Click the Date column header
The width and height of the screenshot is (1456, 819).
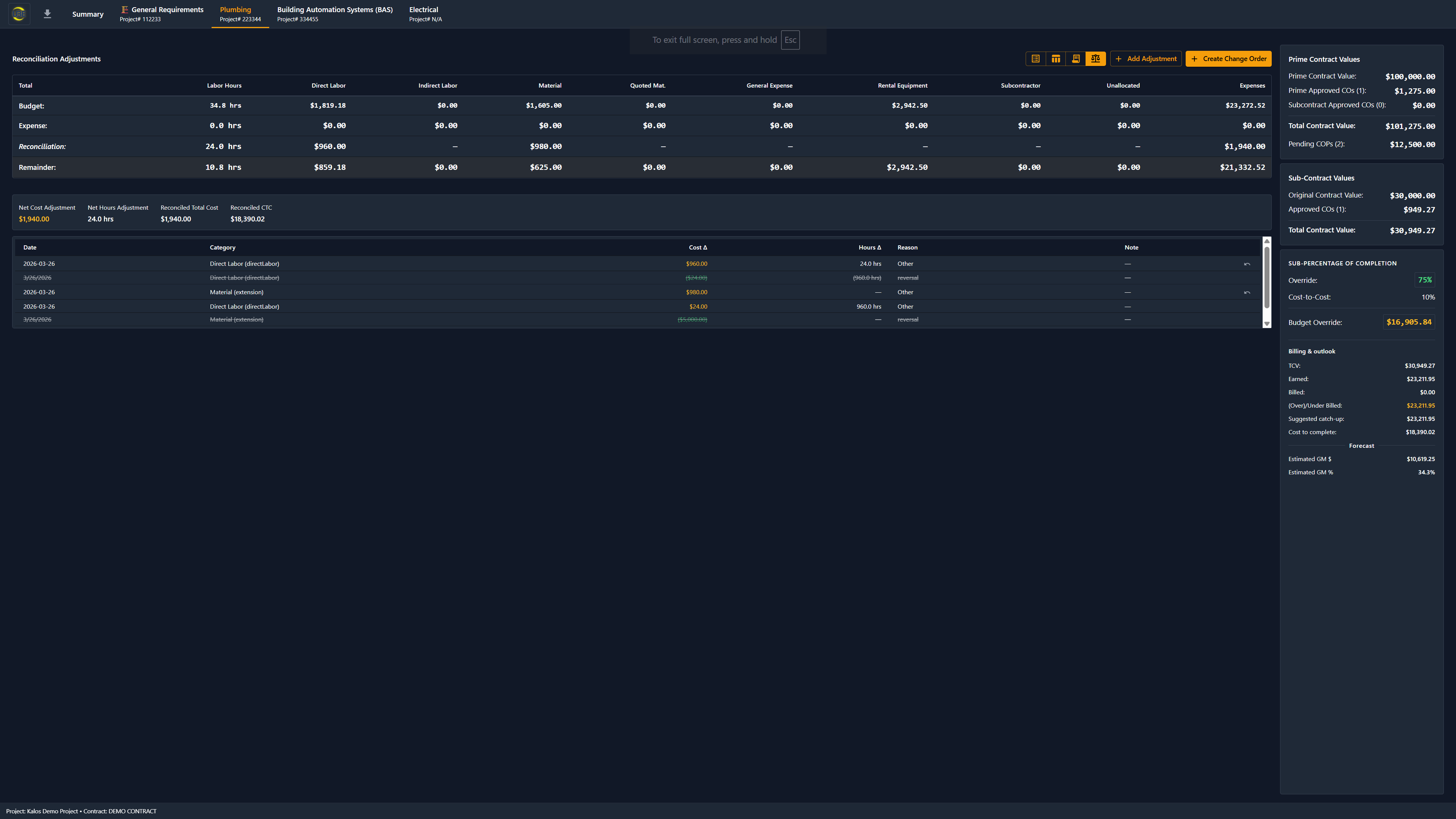30,248
